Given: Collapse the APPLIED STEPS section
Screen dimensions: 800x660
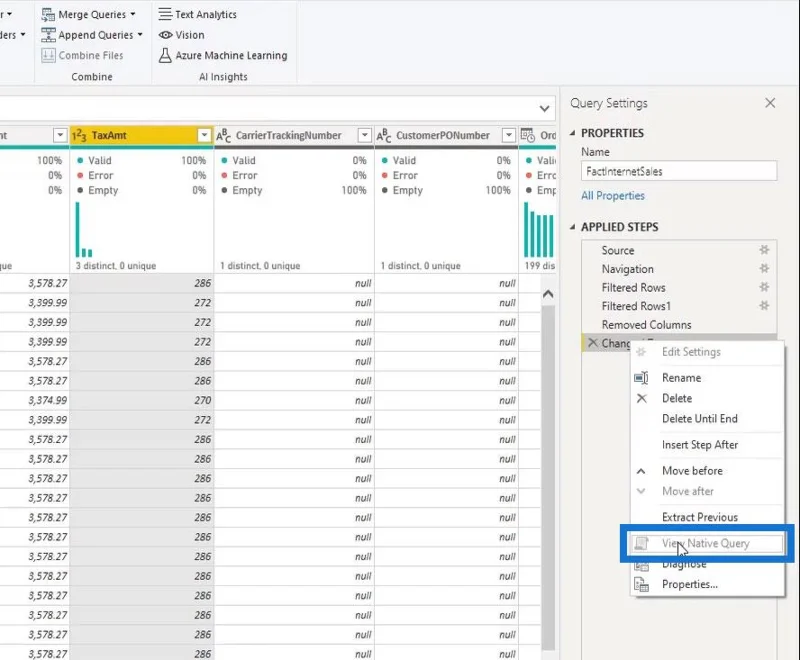Looking at the screenshot, I should pyautogui.click(x=572, y=227).
